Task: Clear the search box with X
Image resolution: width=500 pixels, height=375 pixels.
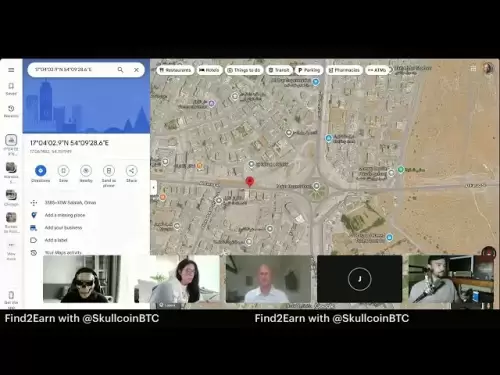Action: click(x=136, y=70)
